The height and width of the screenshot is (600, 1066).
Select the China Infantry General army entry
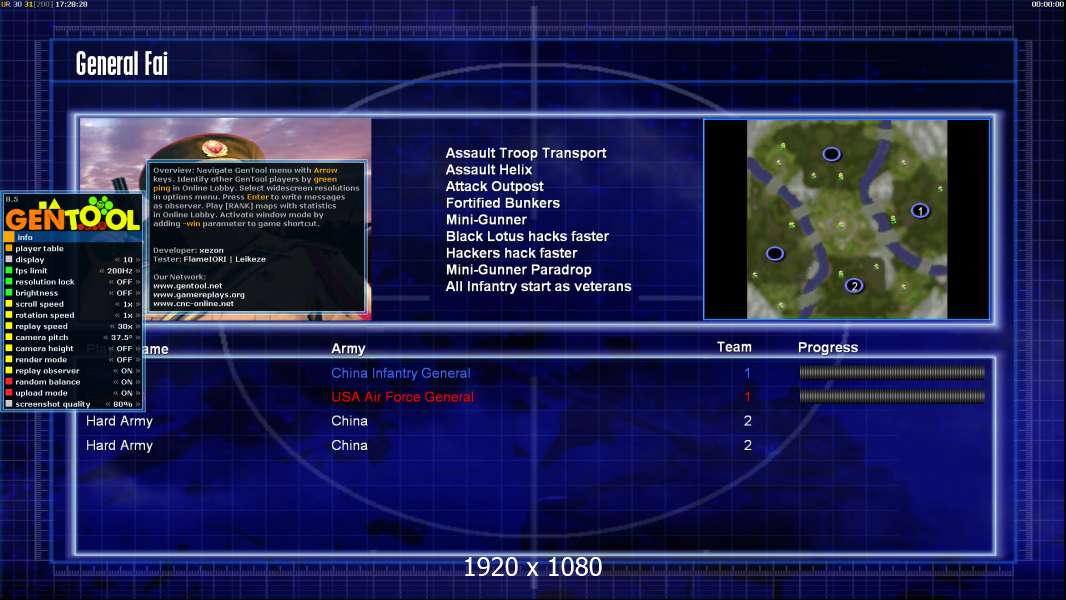(400, 373)
